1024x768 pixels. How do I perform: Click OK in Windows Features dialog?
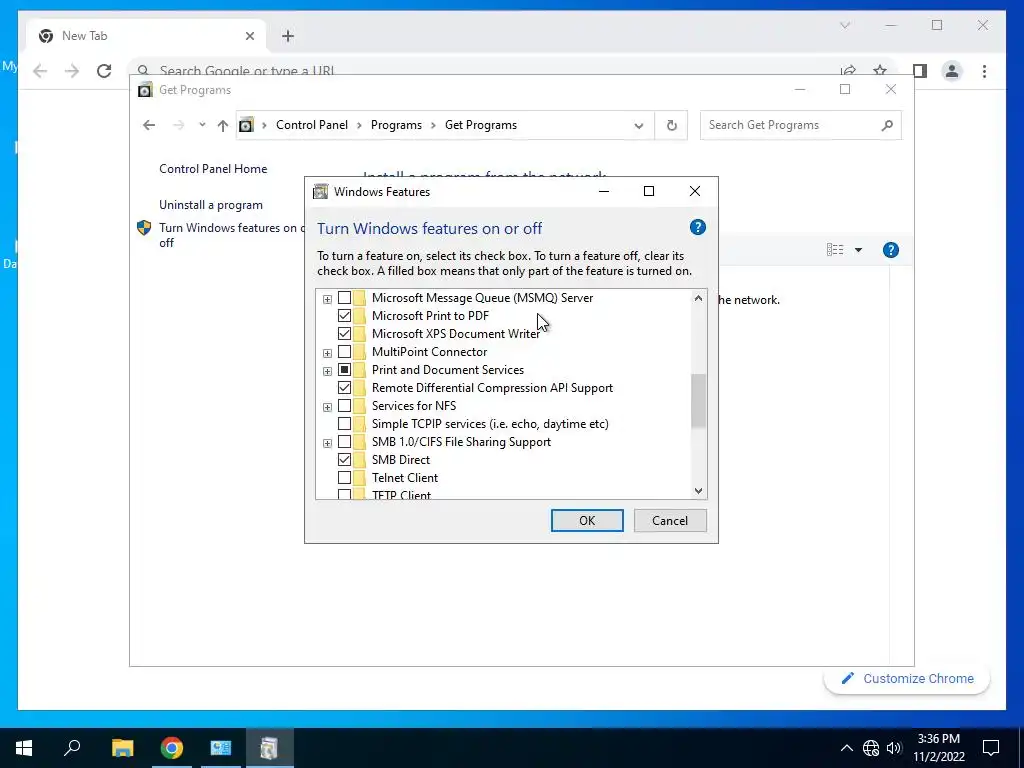tap(587, 520)
